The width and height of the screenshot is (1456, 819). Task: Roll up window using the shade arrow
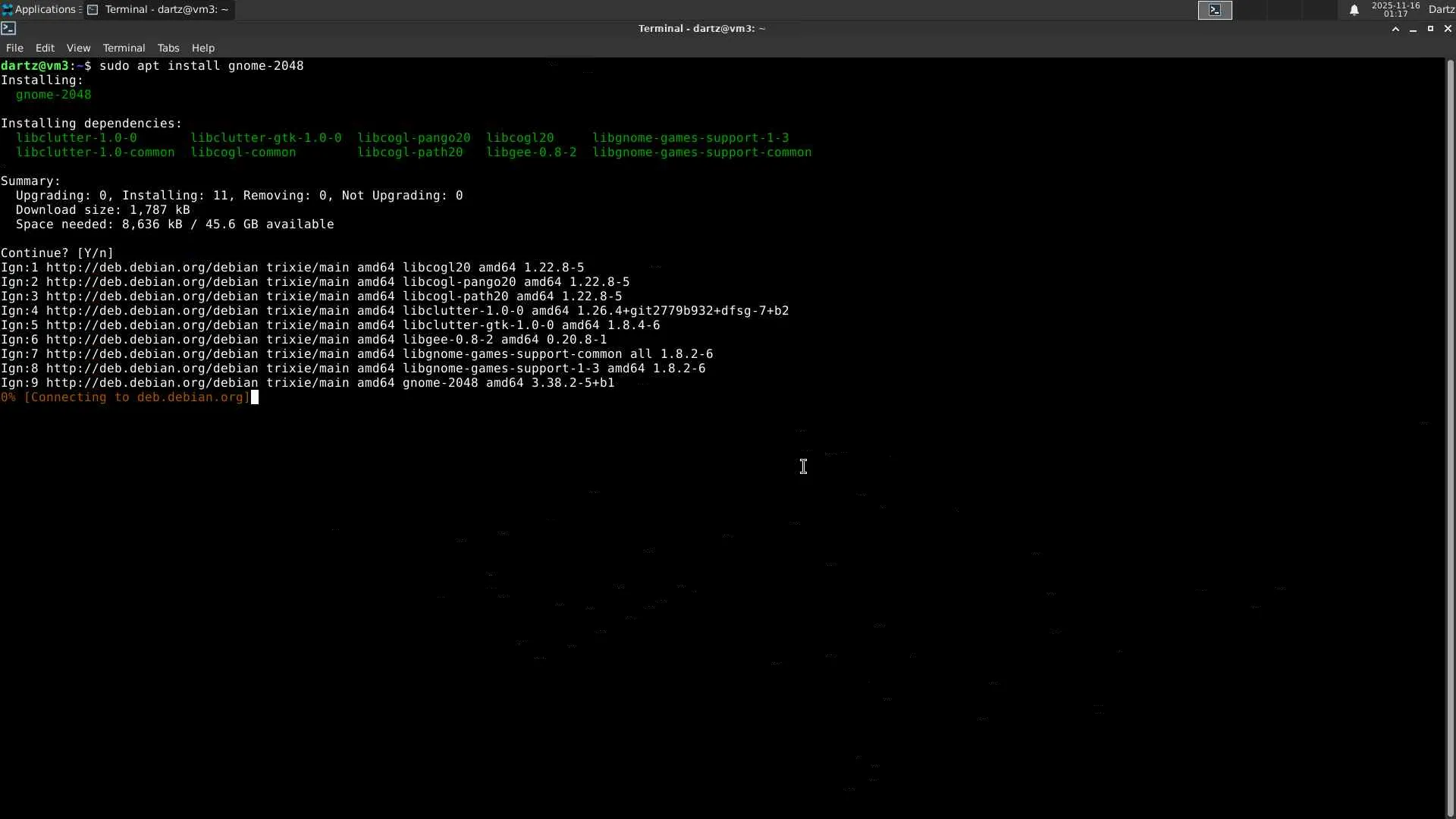point(1395,29)
